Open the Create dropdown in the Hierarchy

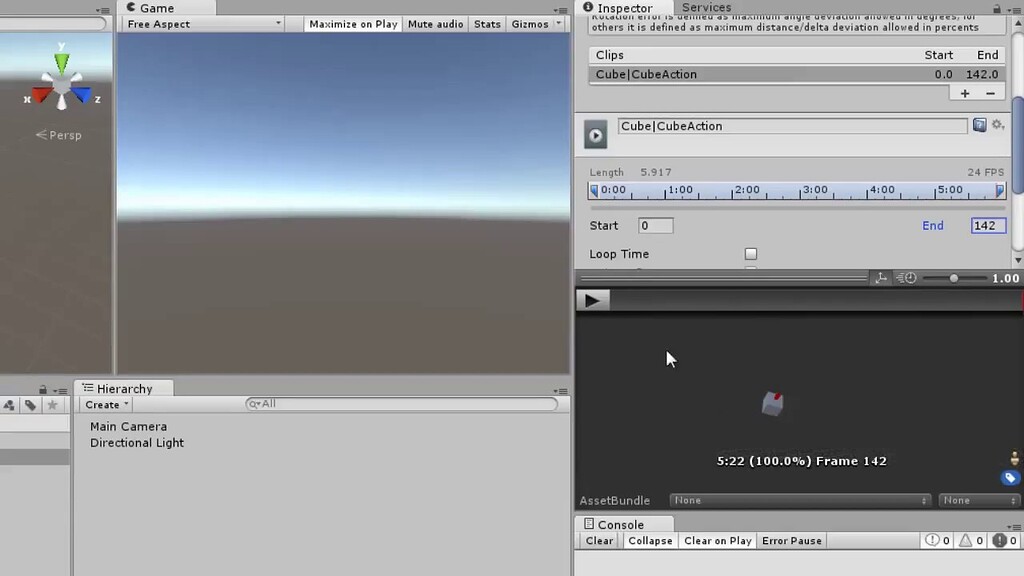pos(104,404)
